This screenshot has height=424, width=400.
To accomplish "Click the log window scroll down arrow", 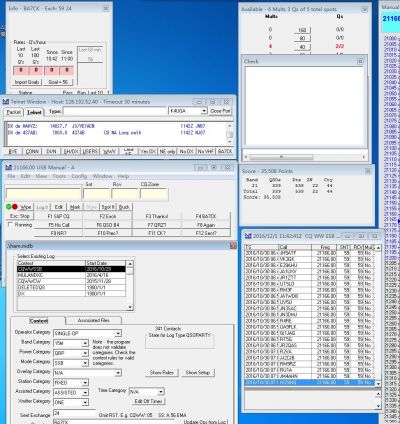I will (x=378, y=384).
